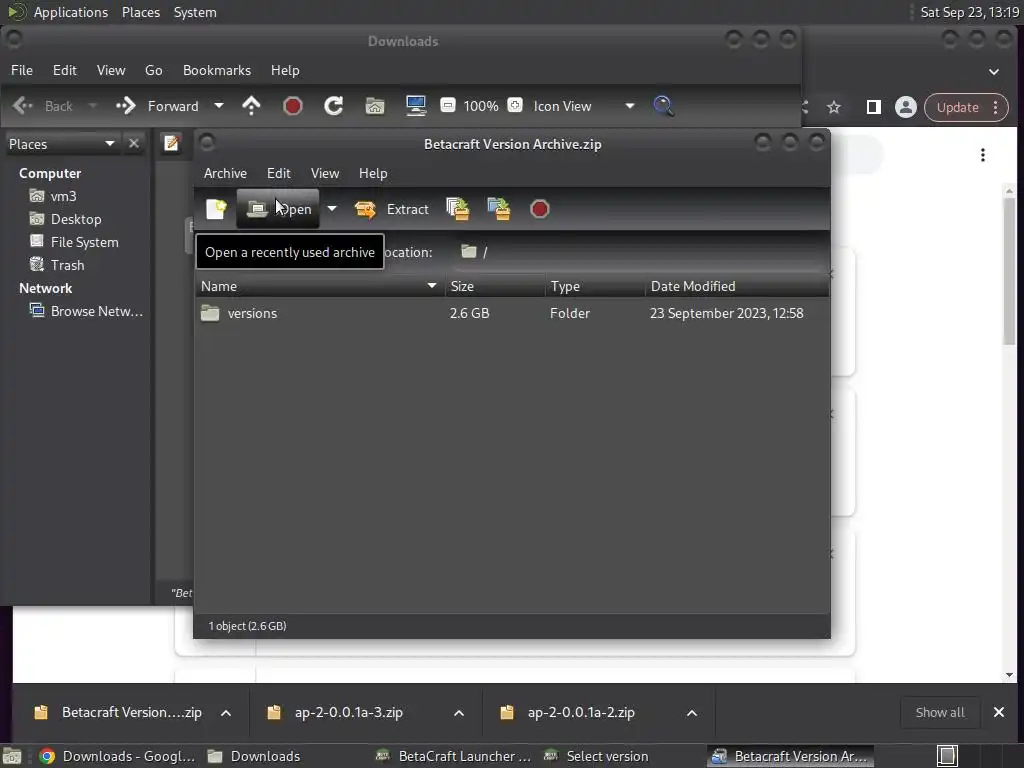Open the File menu in the Downloads window

pos(22,70)
